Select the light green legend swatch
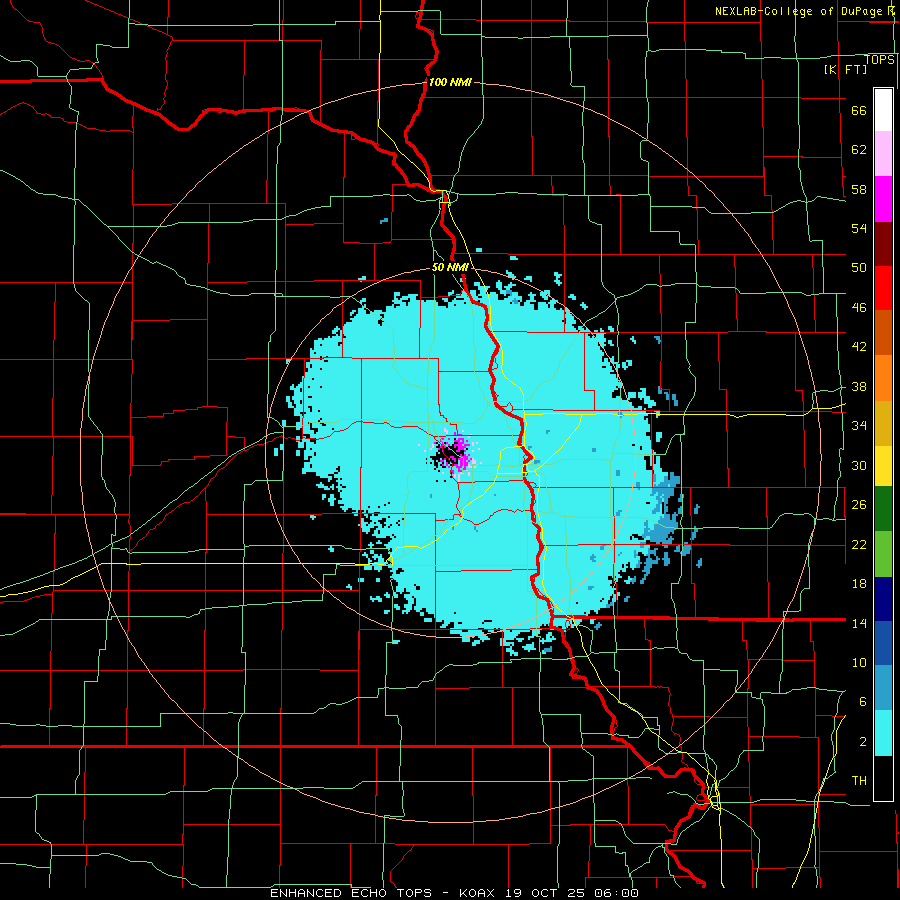This screenshot has width=900, height=900. pos(883,553)
